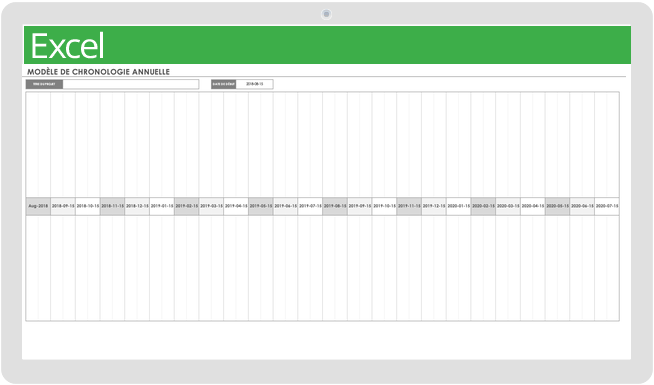The width and height of the screenshot is (654, 385).
Task: Select the 2019-08-15 timeline cell
Action: pyautogui.click(x=335, y=206)
